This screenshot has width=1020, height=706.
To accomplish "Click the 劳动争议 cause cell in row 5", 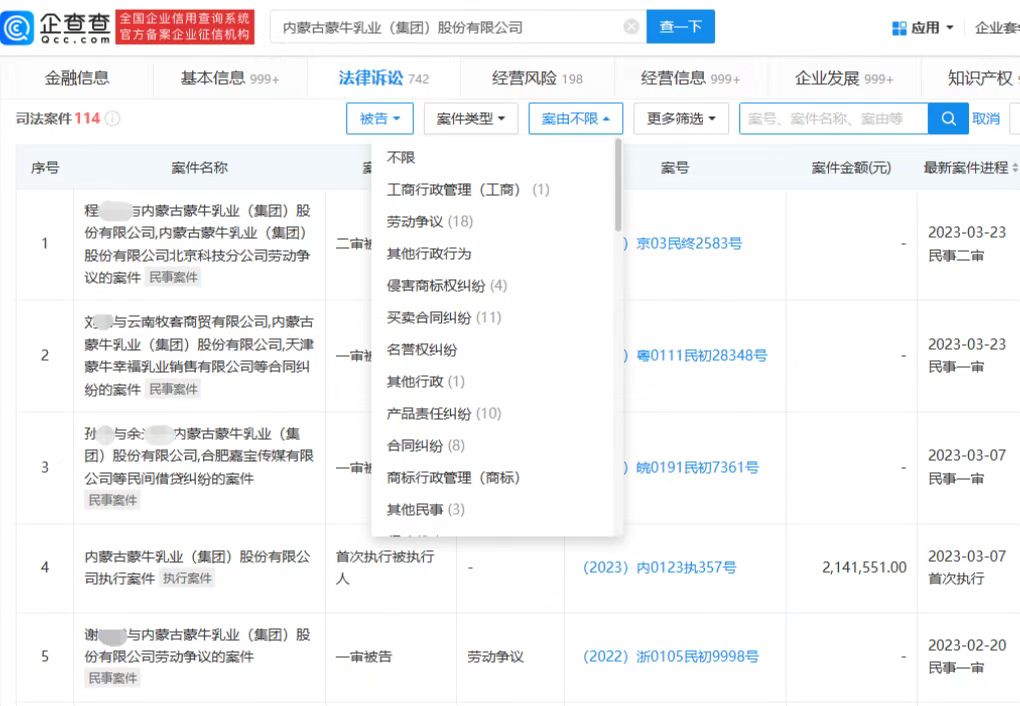I will pyautogui.click(x=495, y=657).
